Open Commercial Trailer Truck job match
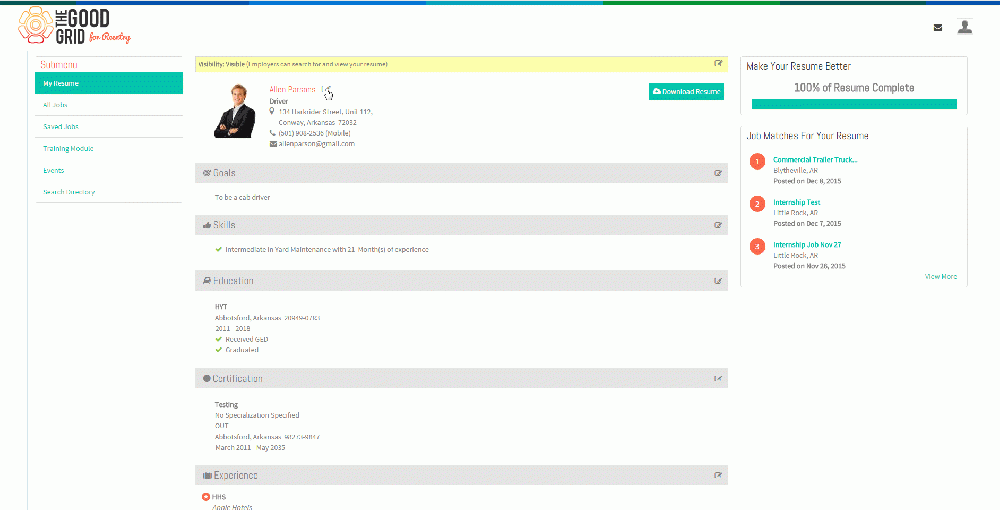1000x510 pixels. (815, 160)
